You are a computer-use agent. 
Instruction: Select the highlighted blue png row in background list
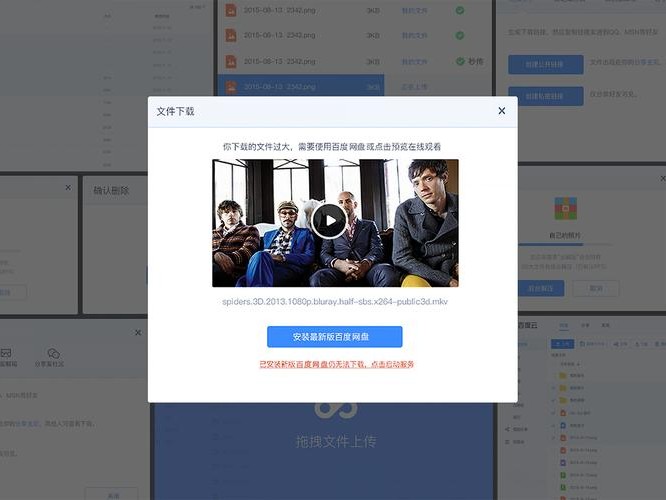pyautogui.click(x=301, y=86)
